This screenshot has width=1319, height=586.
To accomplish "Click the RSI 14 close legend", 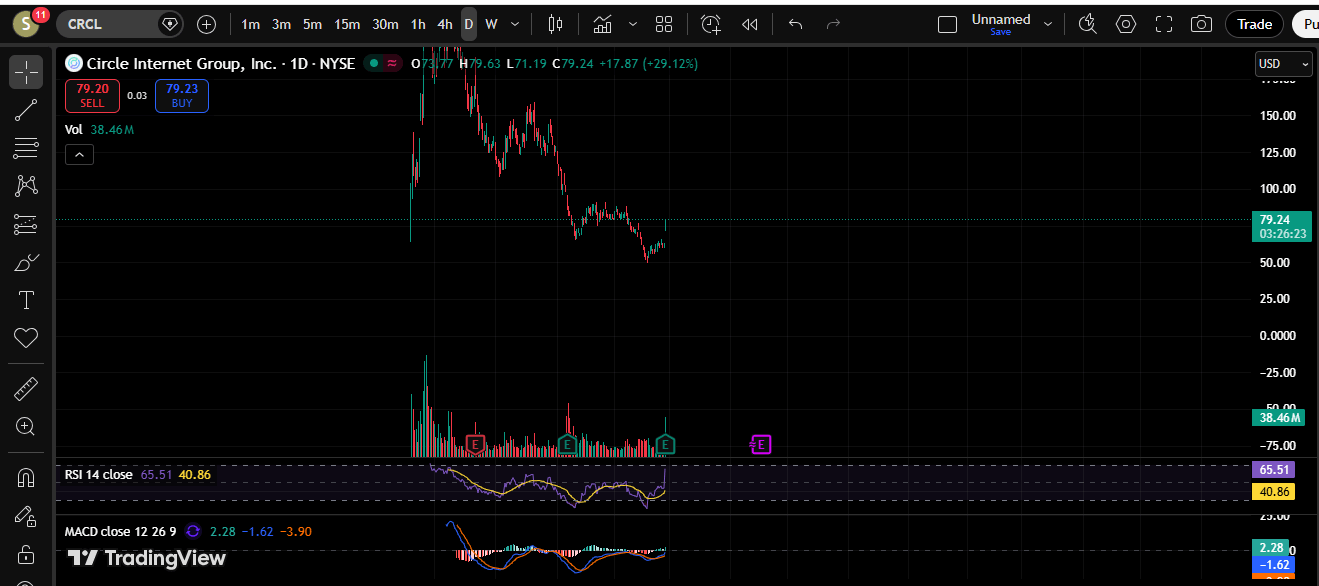I will [98, 475].
